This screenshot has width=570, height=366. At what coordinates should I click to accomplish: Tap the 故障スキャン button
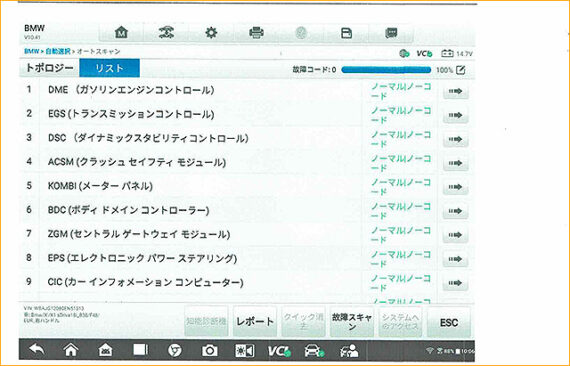pyautogui.click(x=352, y=322)
